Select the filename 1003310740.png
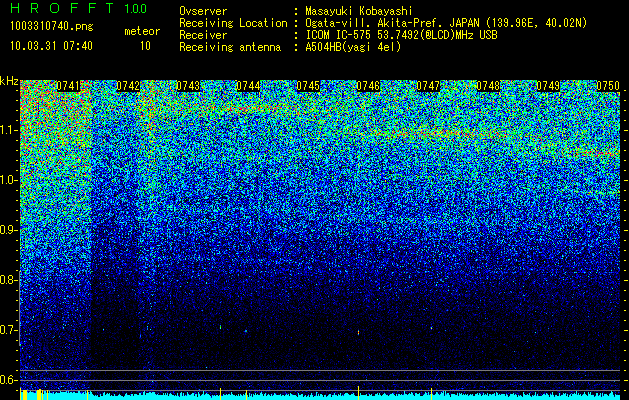Viewport: 629px width, 400px height. (52, 27)
